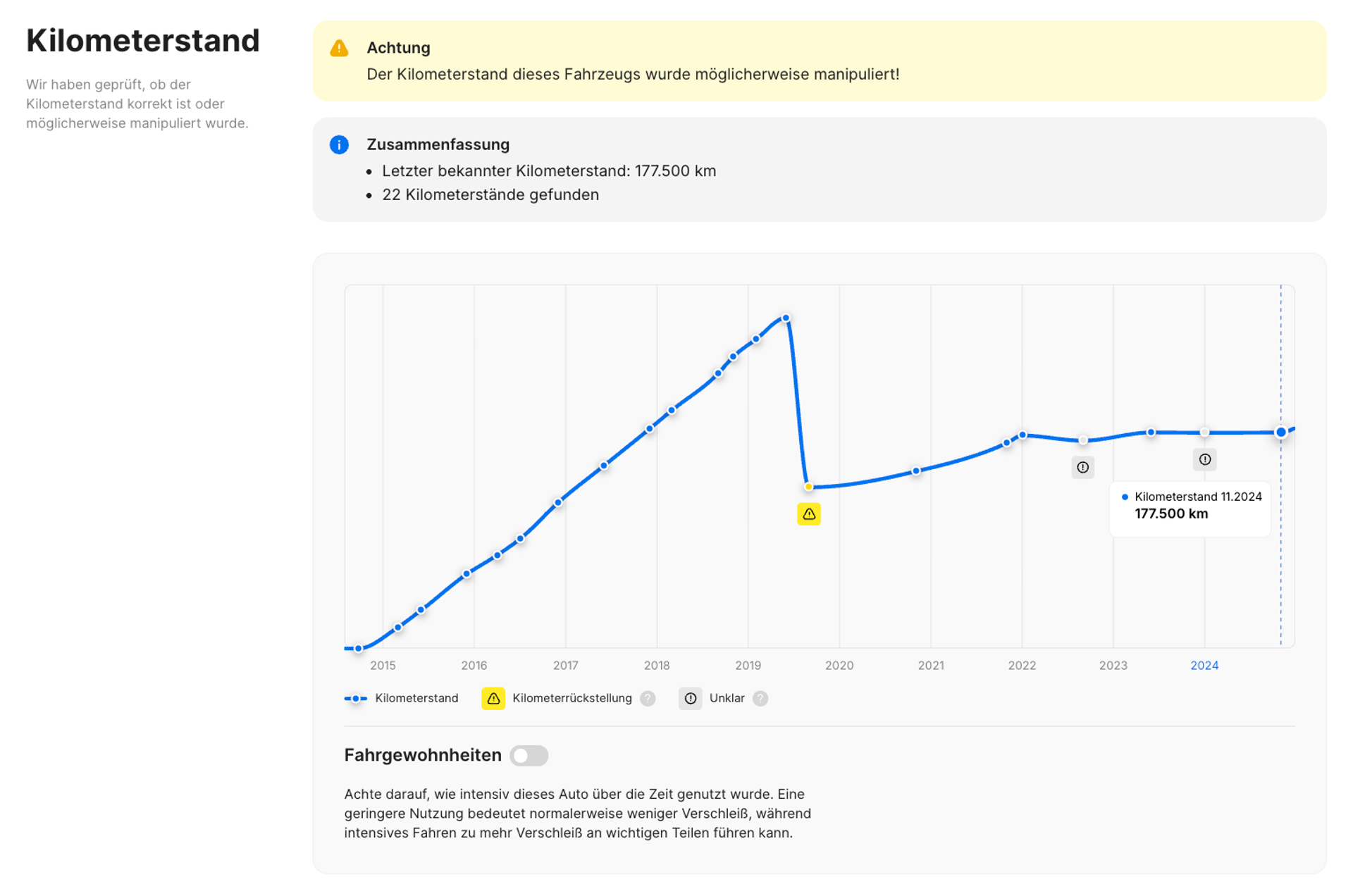Click the blue Zusammenfassung info icon
Image resolution: width=1353 pixels, height=896 pixels.
coord(339,144)
